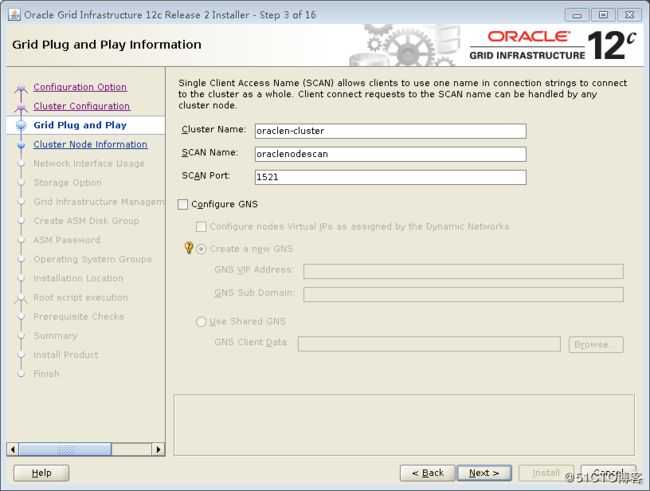Screen dimensions: 650x491
Task: Select Use Shared GNS radio button
Action: (x=201, y=322)
